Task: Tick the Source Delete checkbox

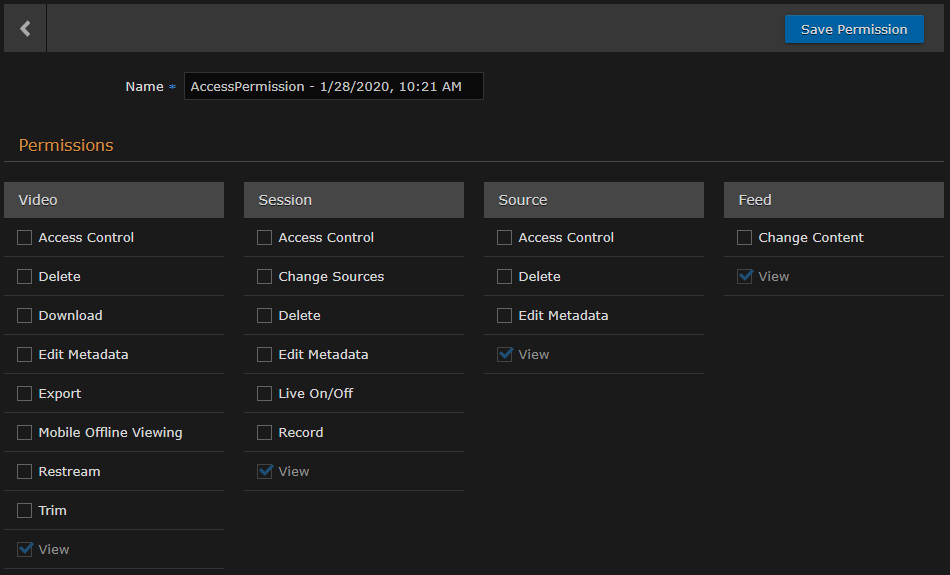Action: (505, 277)
